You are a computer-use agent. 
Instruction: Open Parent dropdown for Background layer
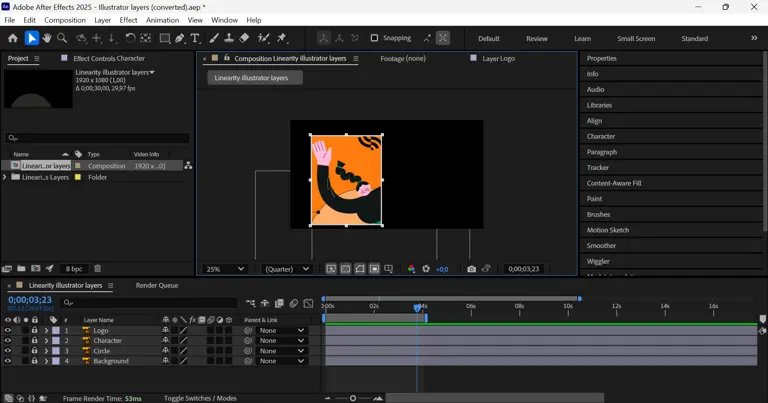(x=281, y=361)
